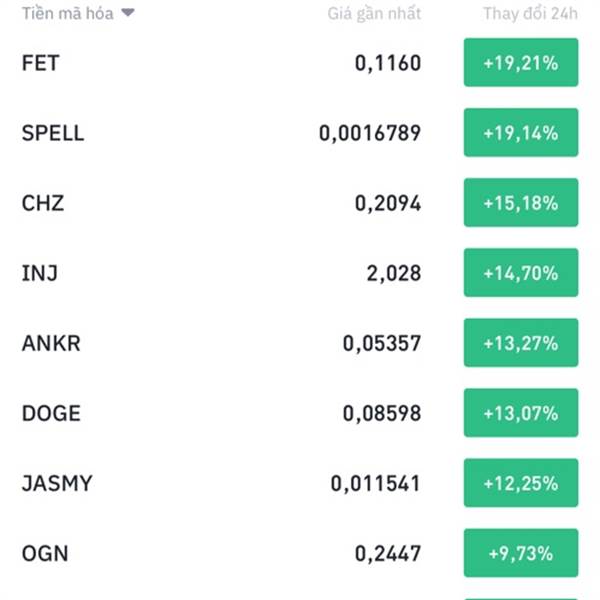The height and width of the screenshot is (600, 600).
Task: Tap the OGN +9,73% green badge
Action: point(521,553)
